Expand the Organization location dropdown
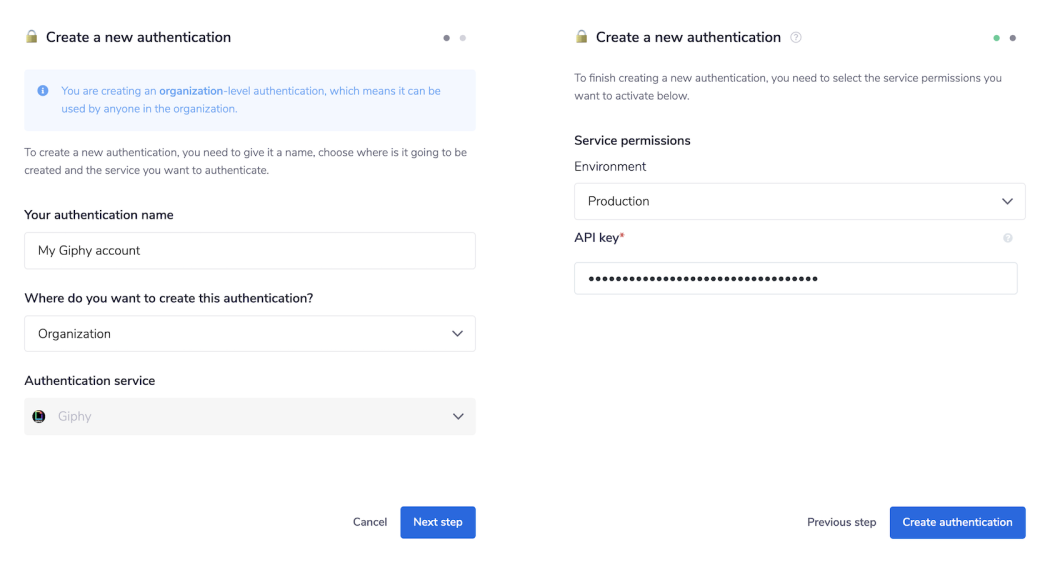This screenshot has height=564, width=1050. 249,334
